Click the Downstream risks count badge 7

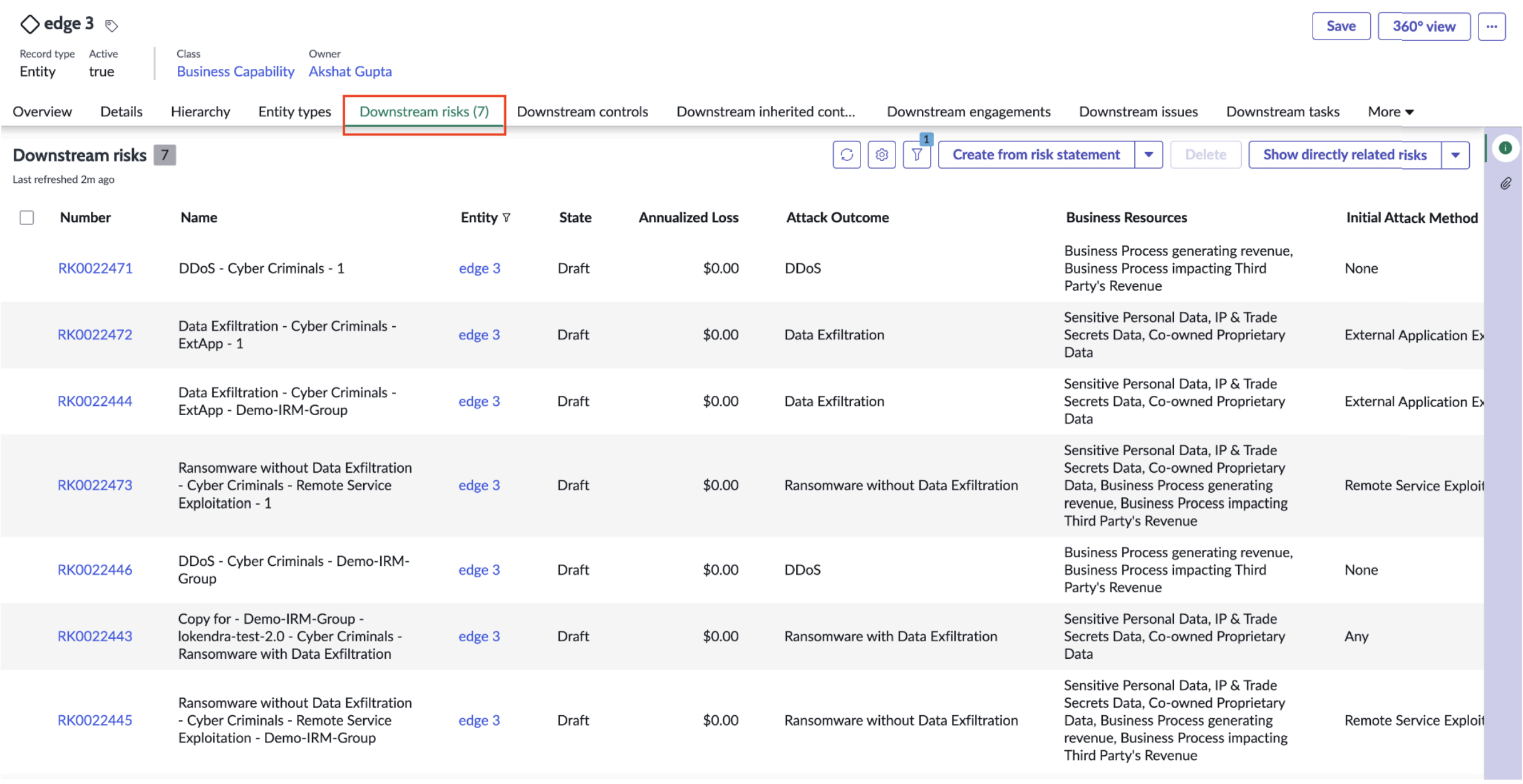(x=165, y=155)
